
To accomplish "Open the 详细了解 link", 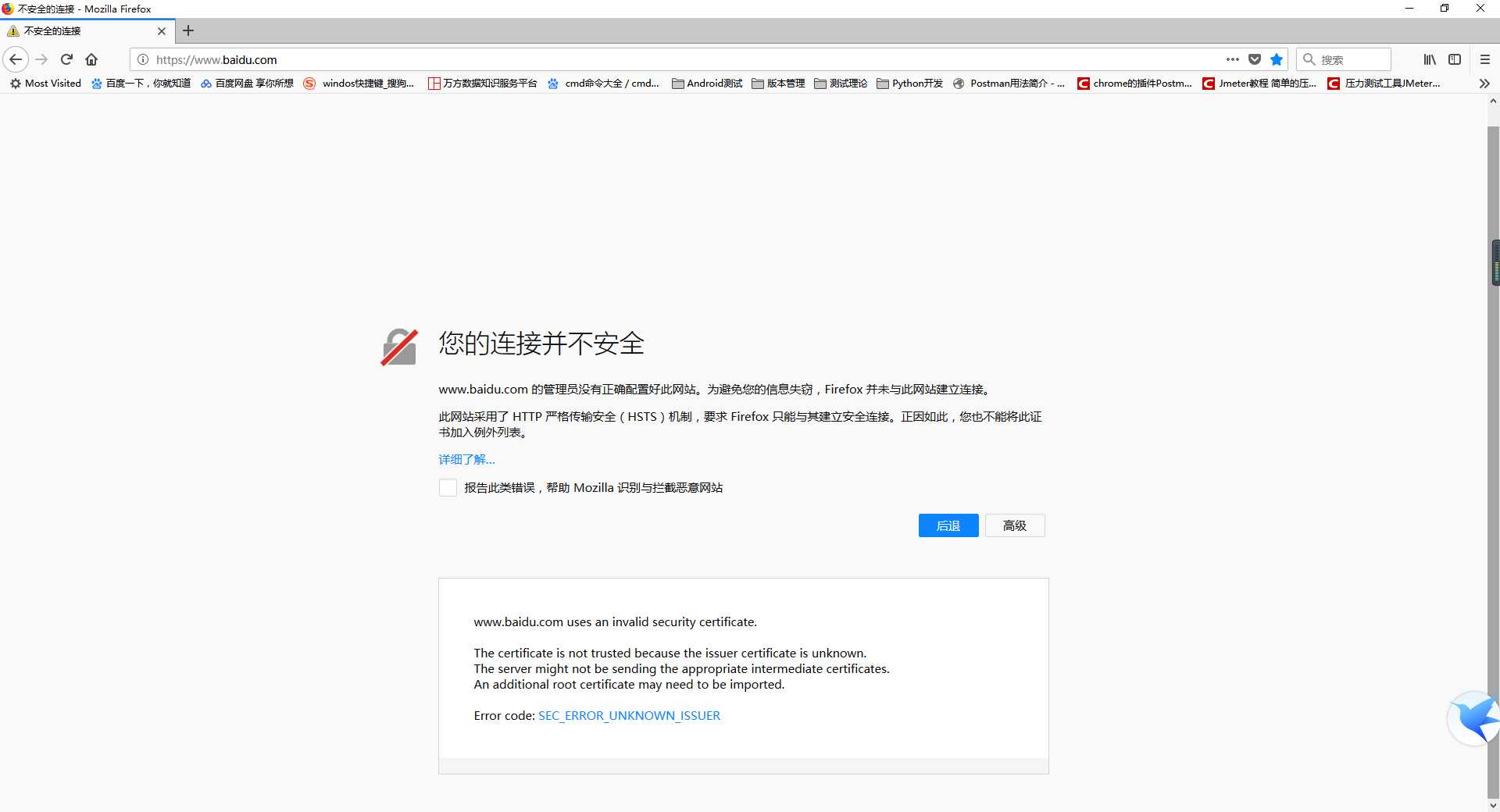I will click(466, 459).
